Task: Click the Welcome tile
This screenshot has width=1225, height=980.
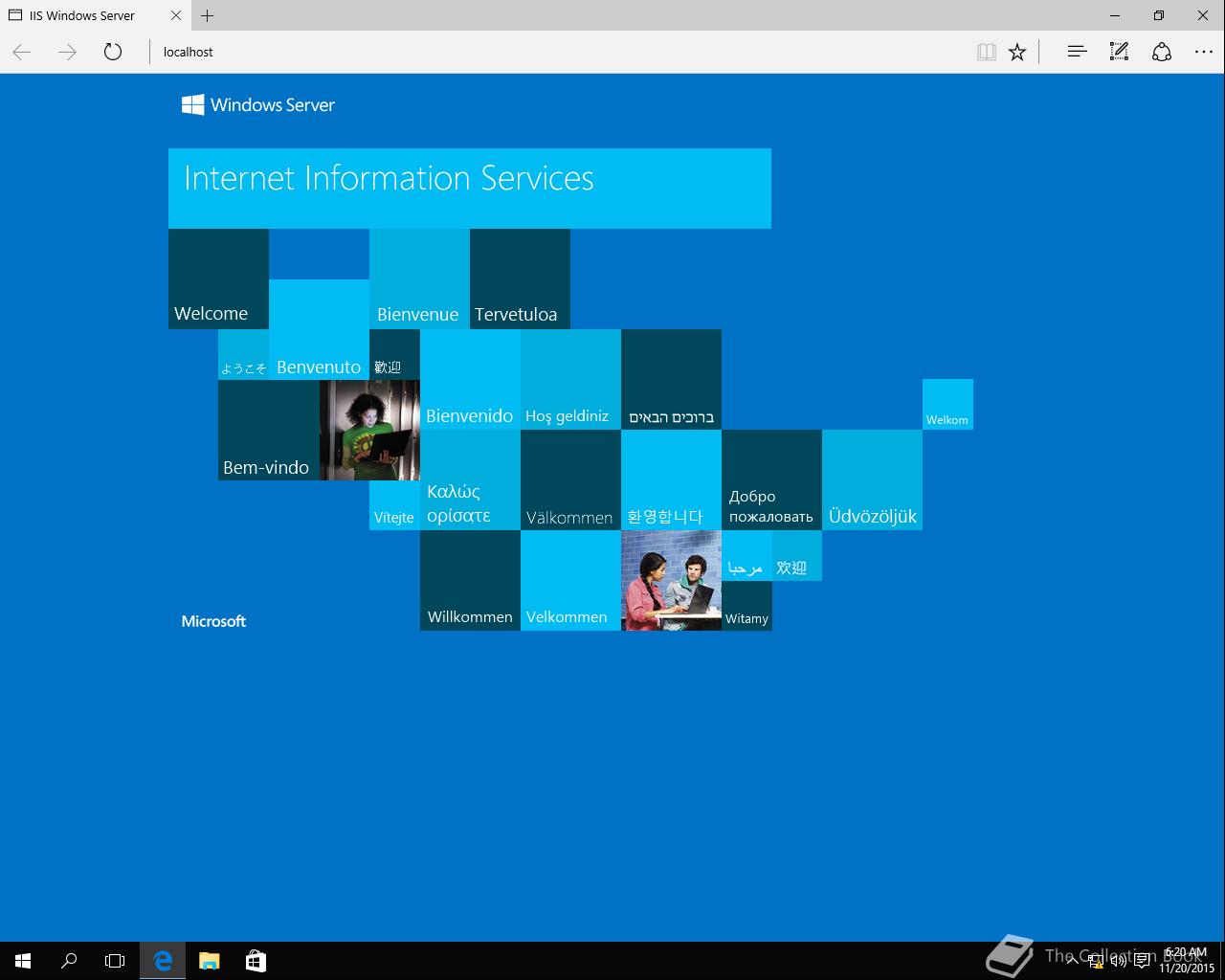Action: 218,278
